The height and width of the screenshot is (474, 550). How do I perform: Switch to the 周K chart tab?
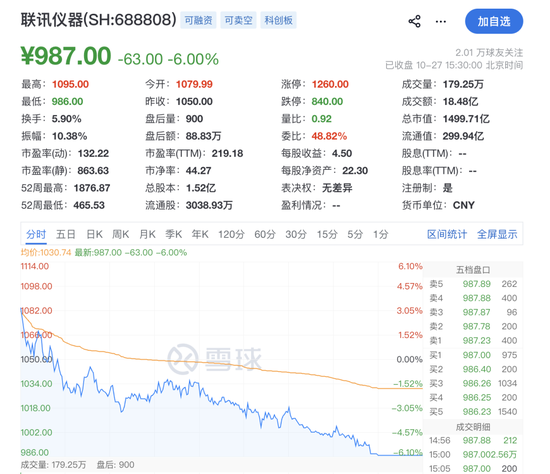[121, 234]
